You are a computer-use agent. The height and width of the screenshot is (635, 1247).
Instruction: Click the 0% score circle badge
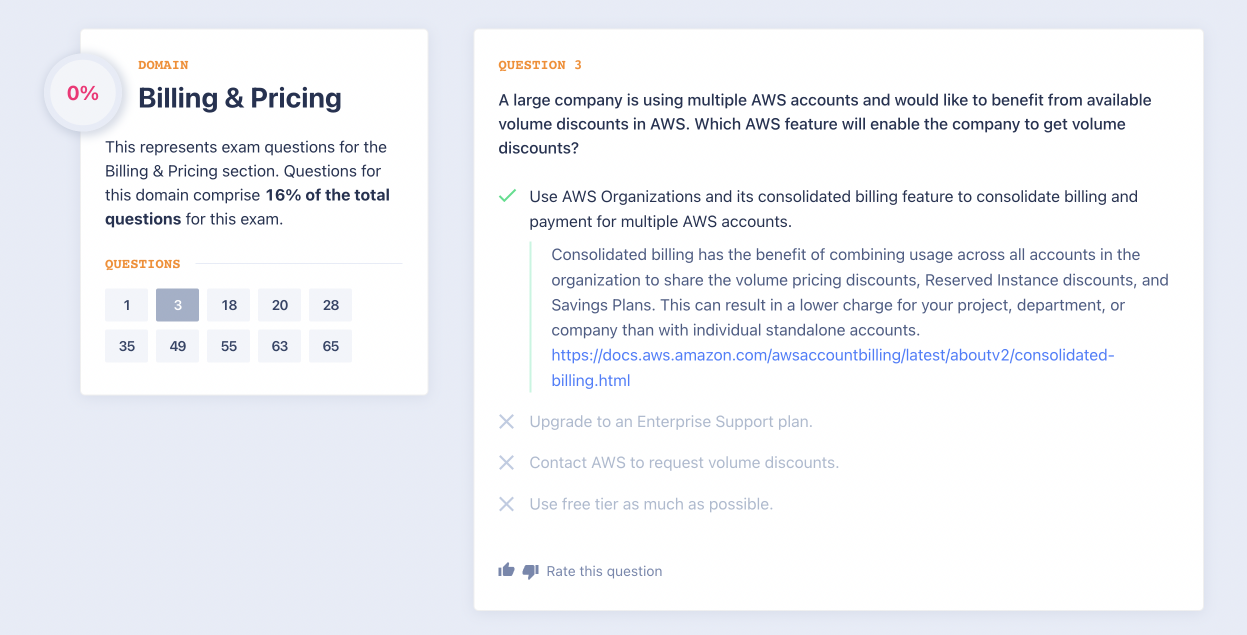coord(83,94)
